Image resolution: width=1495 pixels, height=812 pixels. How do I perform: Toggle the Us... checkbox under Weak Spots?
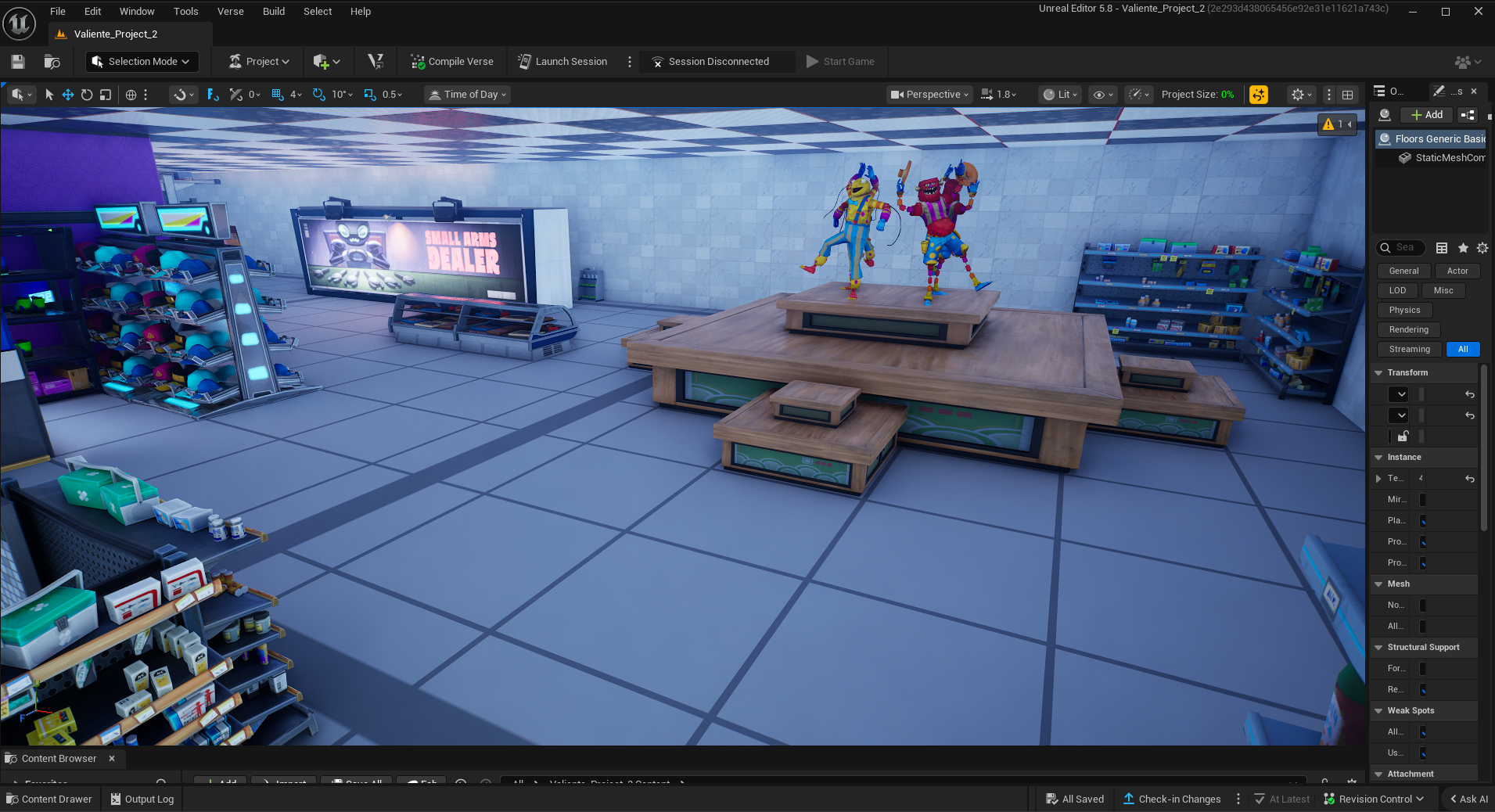1422,753
